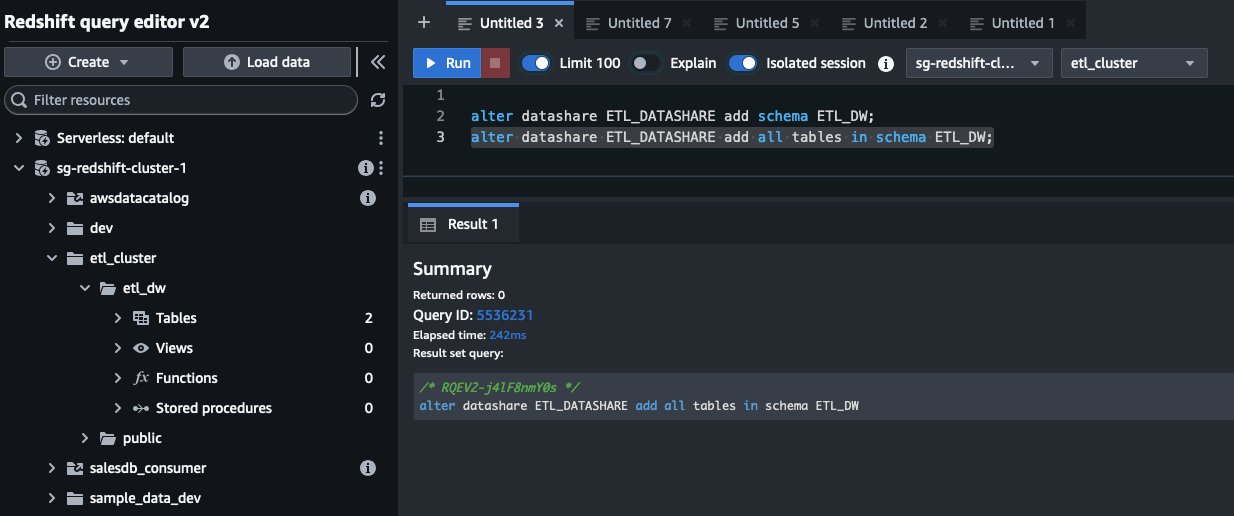Screen dimensions: 1234x516
Task: Expand the Serverless: default node
Action: point(19,138)
